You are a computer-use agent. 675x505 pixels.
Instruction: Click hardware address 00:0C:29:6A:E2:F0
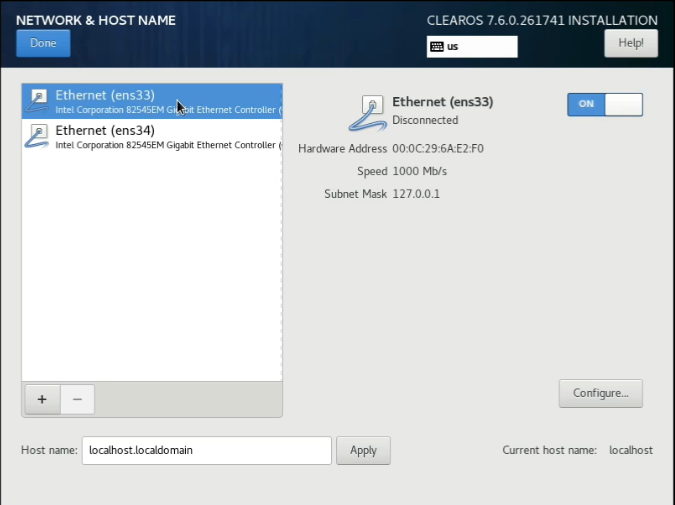tap(438, 149)
